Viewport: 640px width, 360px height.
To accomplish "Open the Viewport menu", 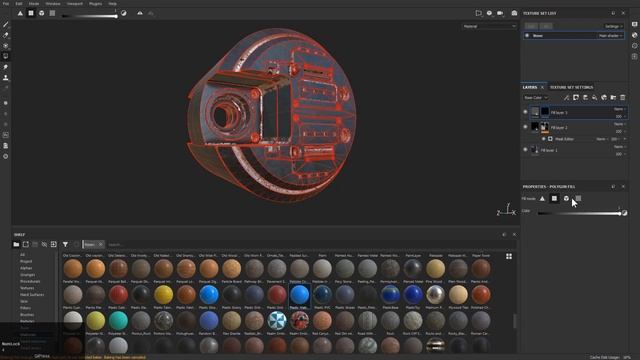I will (x=74, y=3).
